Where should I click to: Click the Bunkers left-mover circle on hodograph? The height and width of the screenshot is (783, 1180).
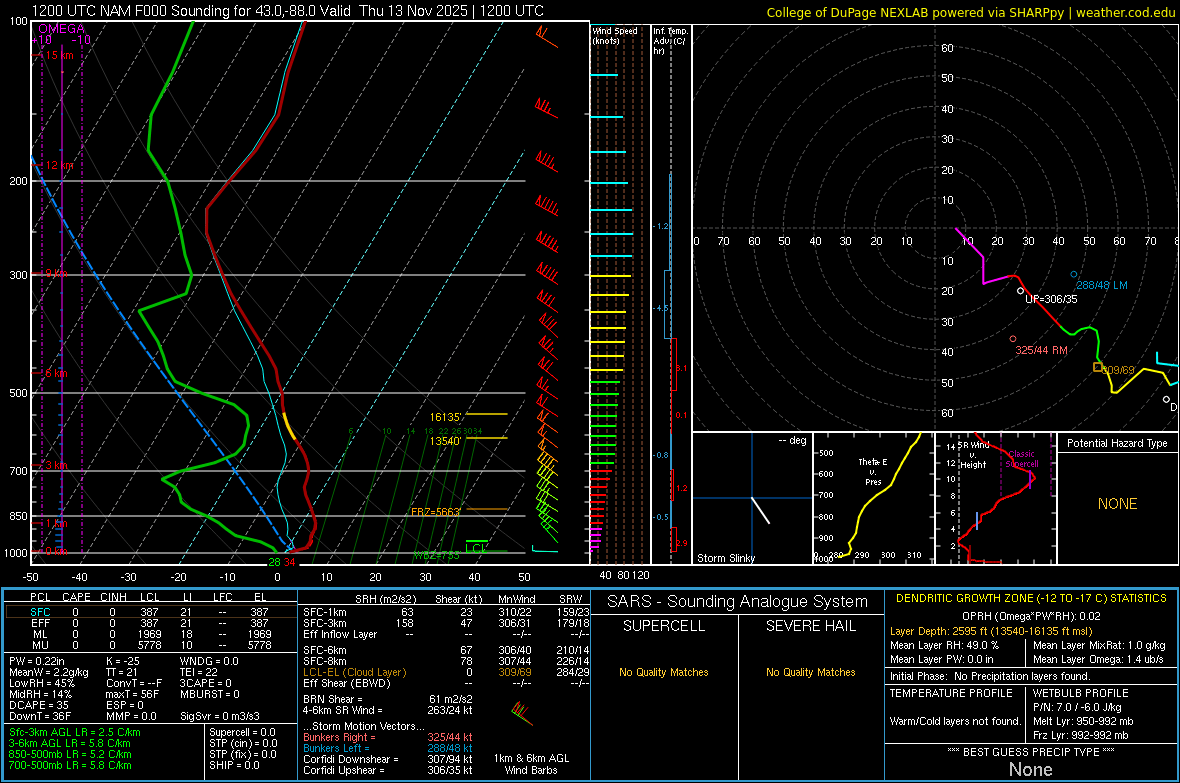coord(1074,275)
